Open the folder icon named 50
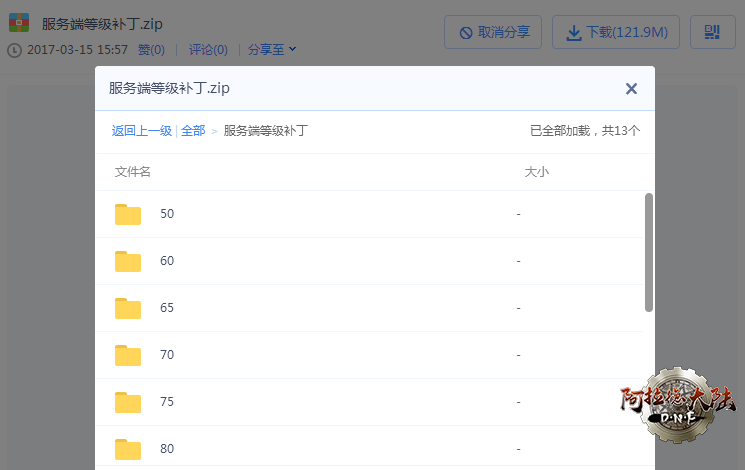 pyautogui.click(x=128, y=214)
